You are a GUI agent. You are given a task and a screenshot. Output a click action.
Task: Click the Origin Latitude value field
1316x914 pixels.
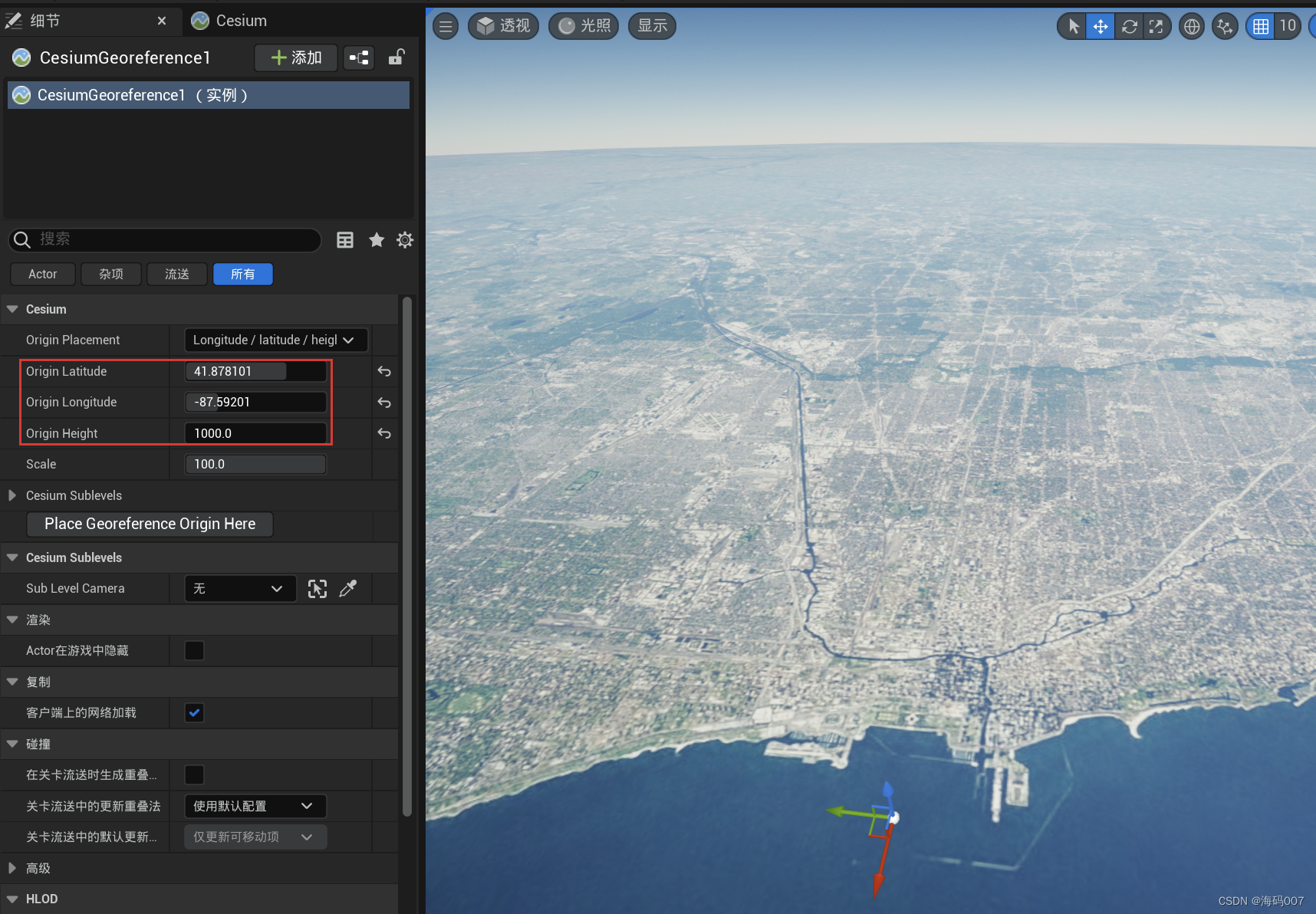coord(255,371)
